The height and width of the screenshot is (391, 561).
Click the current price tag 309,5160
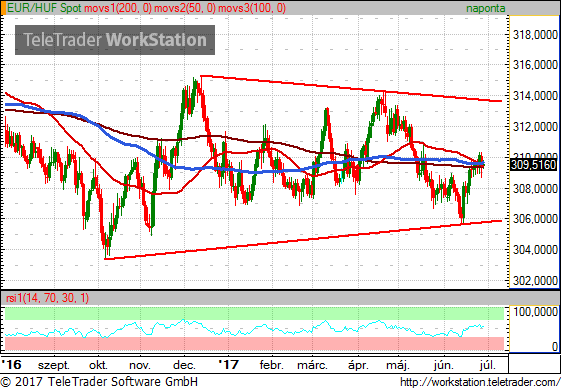[x=533, y=165]
